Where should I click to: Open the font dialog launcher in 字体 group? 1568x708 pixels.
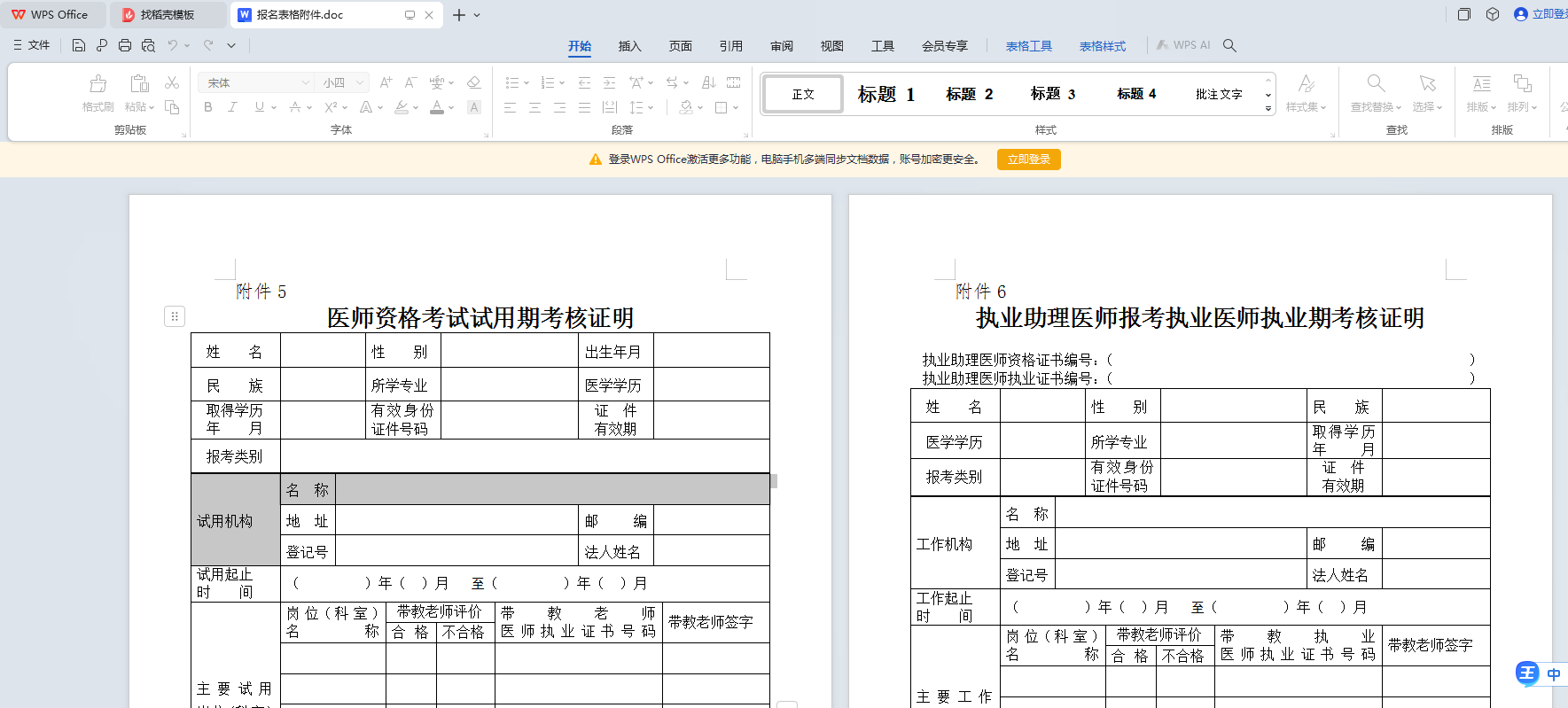coord(486,135)
